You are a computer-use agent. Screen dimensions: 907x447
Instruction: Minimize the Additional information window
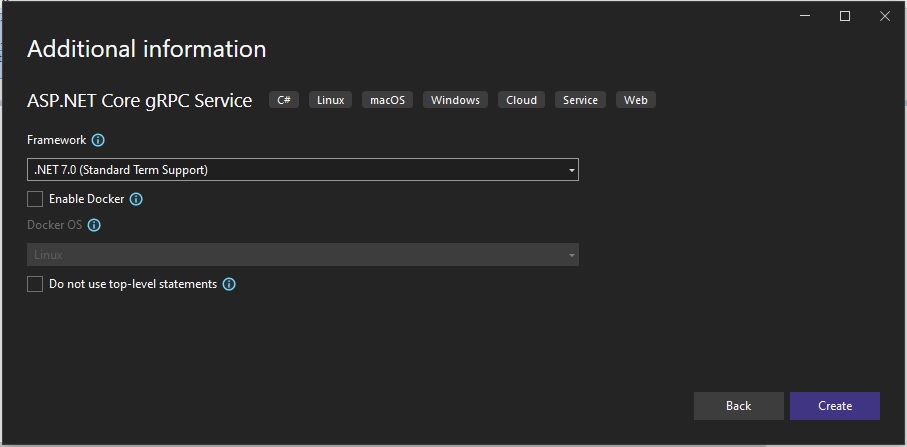pos(805,16)
